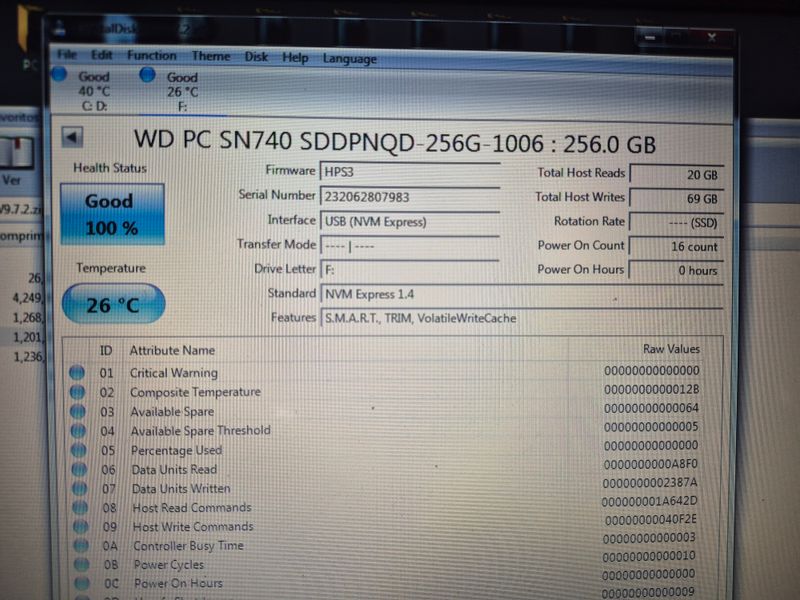
Task: Click status icon of Controller Busy Time row
Action: click(82, 545)
